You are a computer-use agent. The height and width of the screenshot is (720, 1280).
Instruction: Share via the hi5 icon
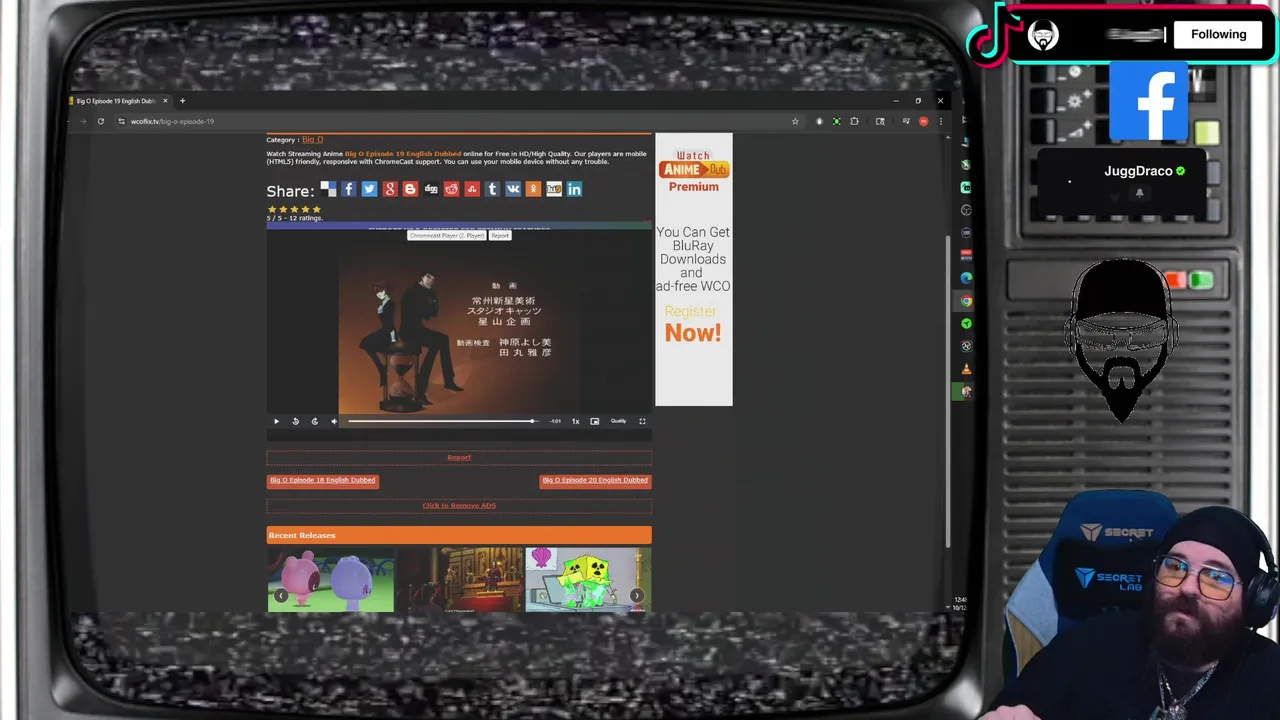(x=554, y=189)
